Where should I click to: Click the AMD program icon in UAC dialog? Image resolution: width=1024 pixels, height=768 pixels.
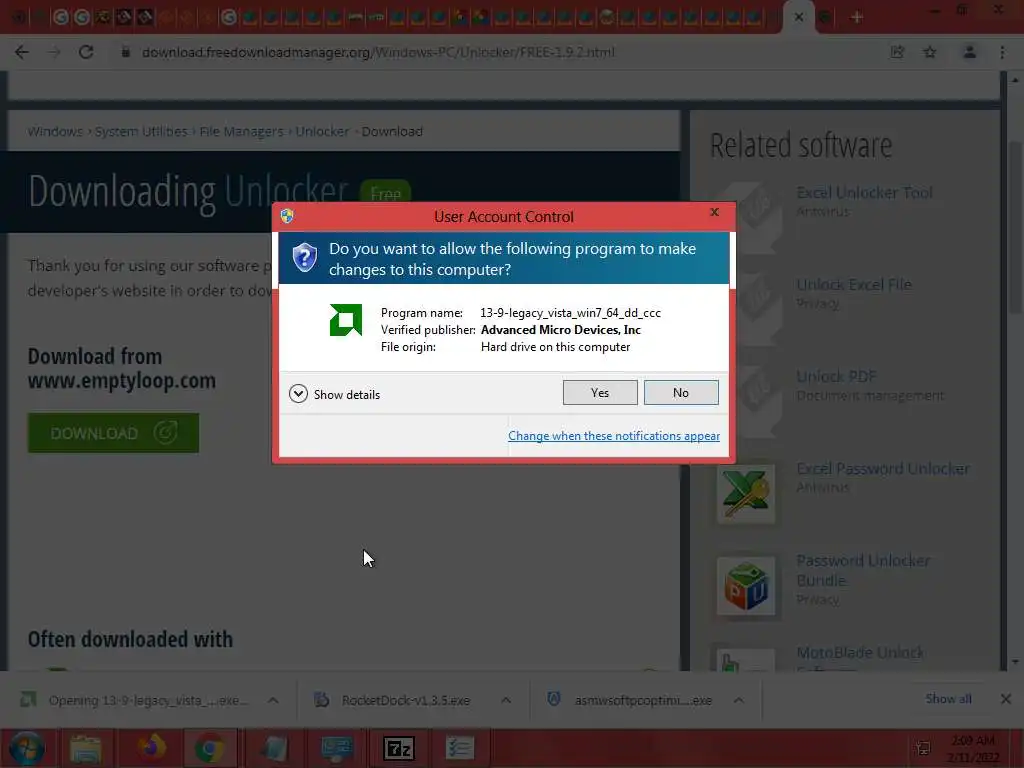345,320
